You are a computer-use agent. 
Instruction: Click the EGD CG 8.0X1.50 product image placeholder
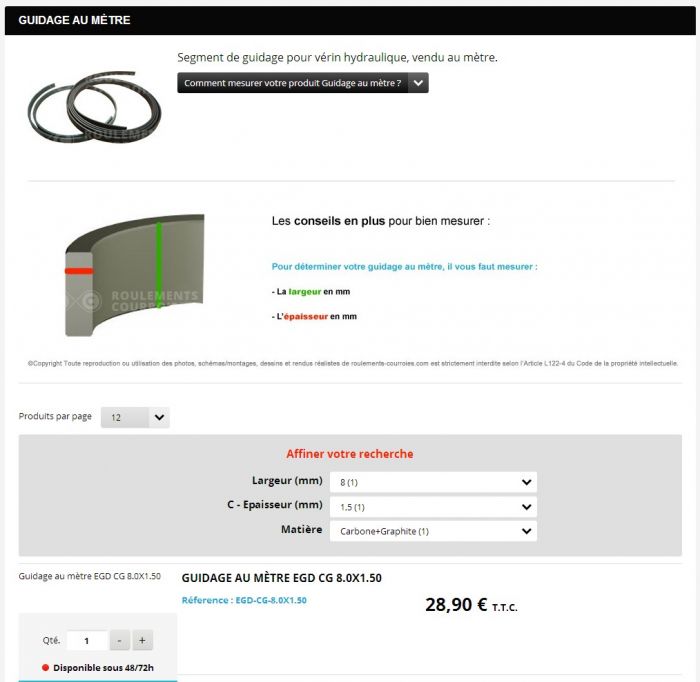pos(90,576)
